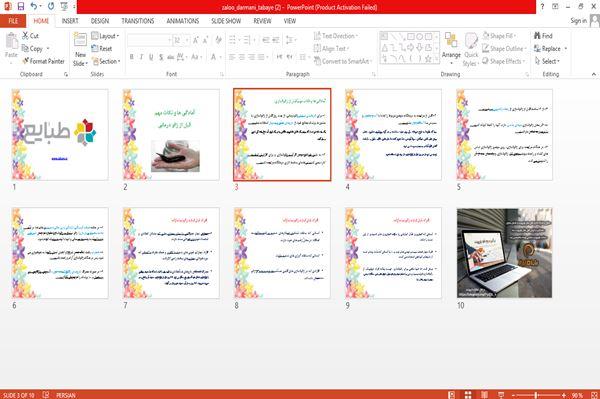
Task: Click Reading View icon in status bar
Action: tap(484, 395)
